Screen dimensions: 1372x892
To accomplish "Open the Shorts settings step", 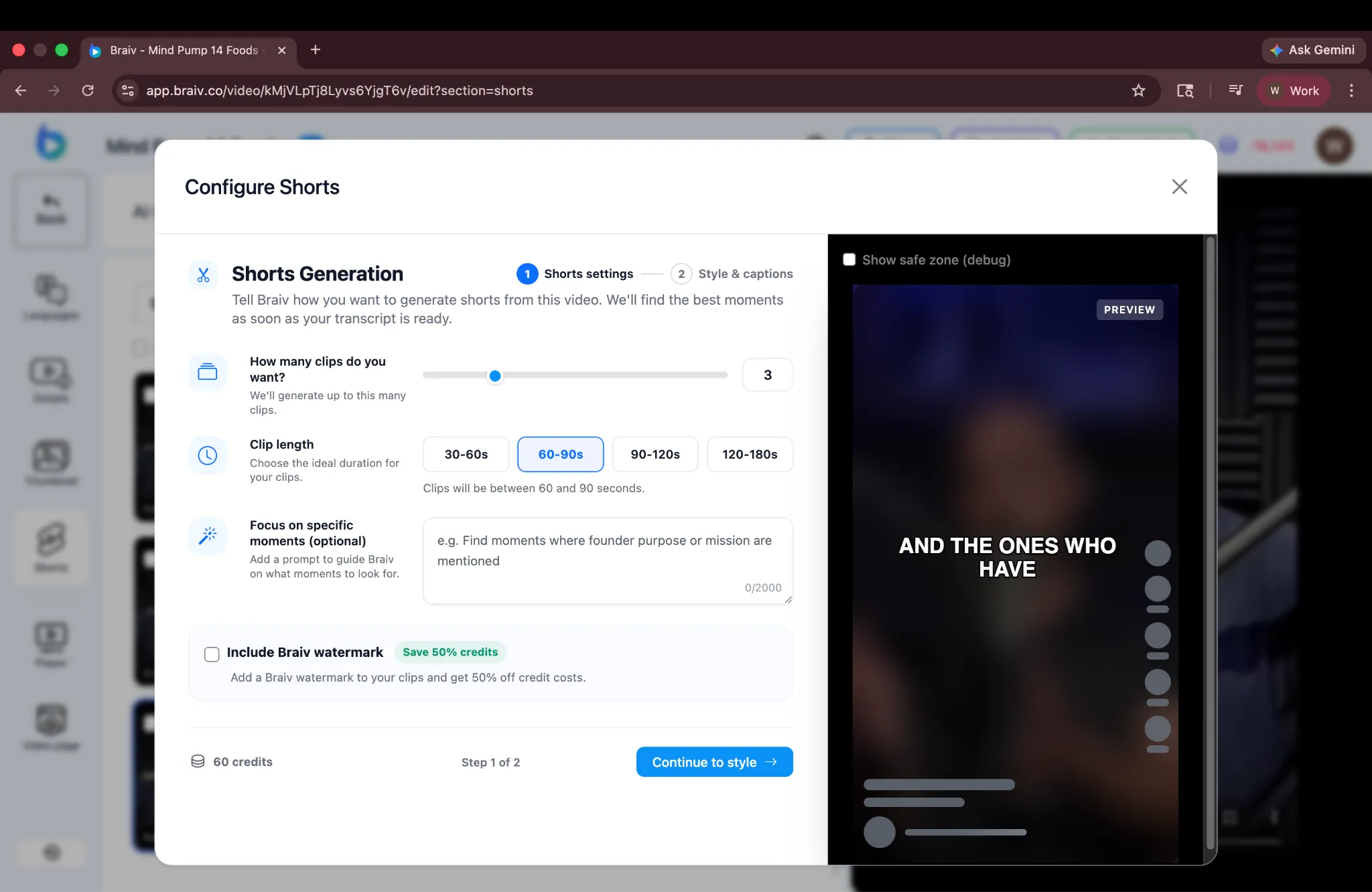I will (x=575, y=274).
